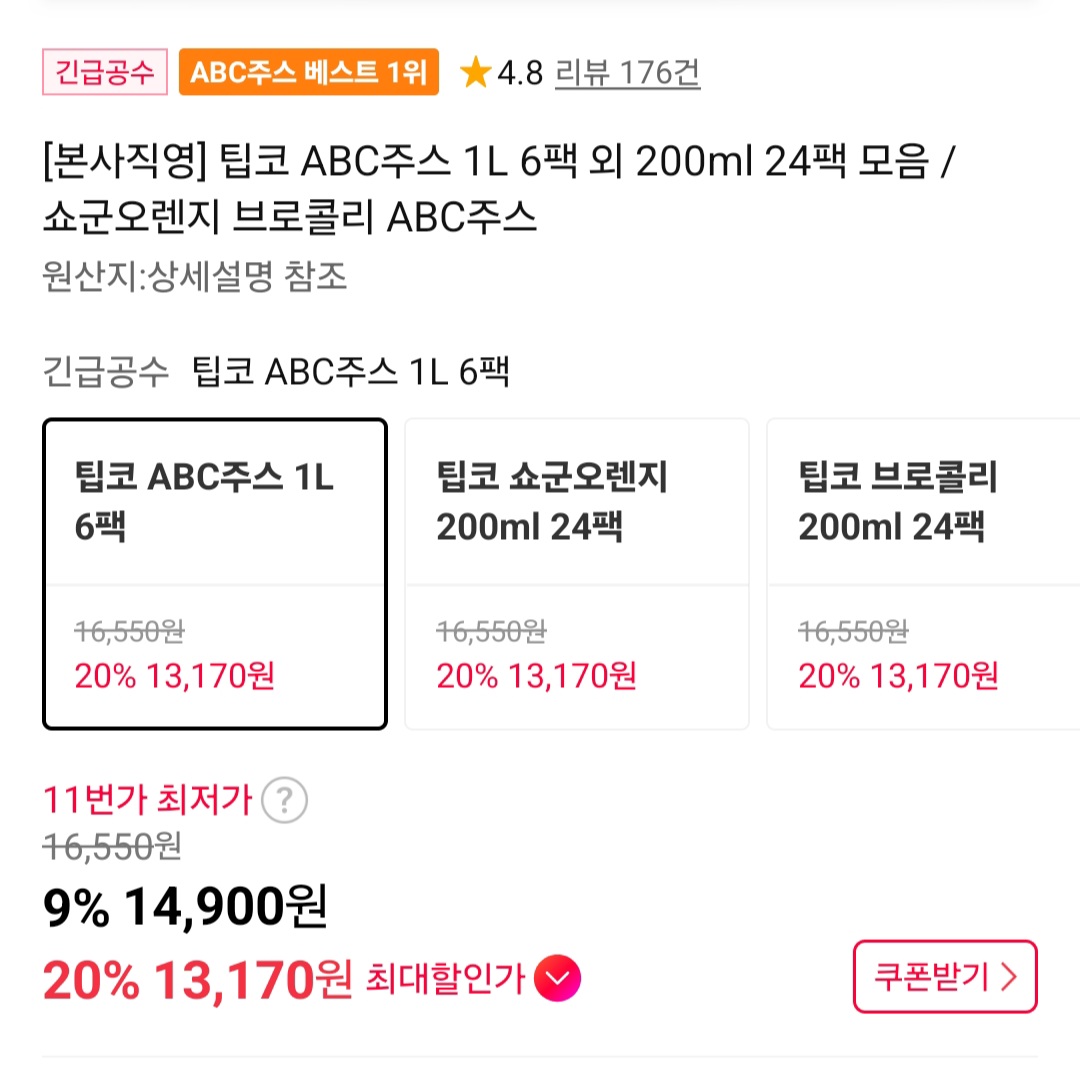
Task: Expand the 최대할인가 red chevron
Action: click(x=557, y=980)
